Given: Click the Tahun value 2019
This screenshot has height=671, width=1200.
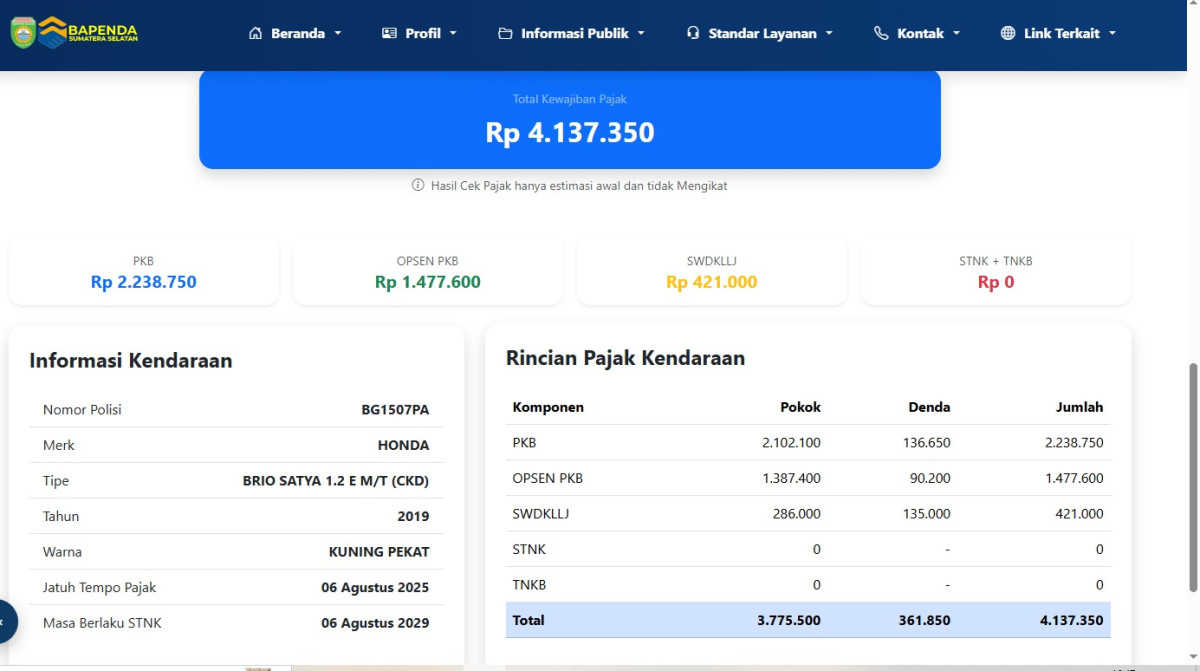Looking at the screenshot, I should click(x=413, y=516).
